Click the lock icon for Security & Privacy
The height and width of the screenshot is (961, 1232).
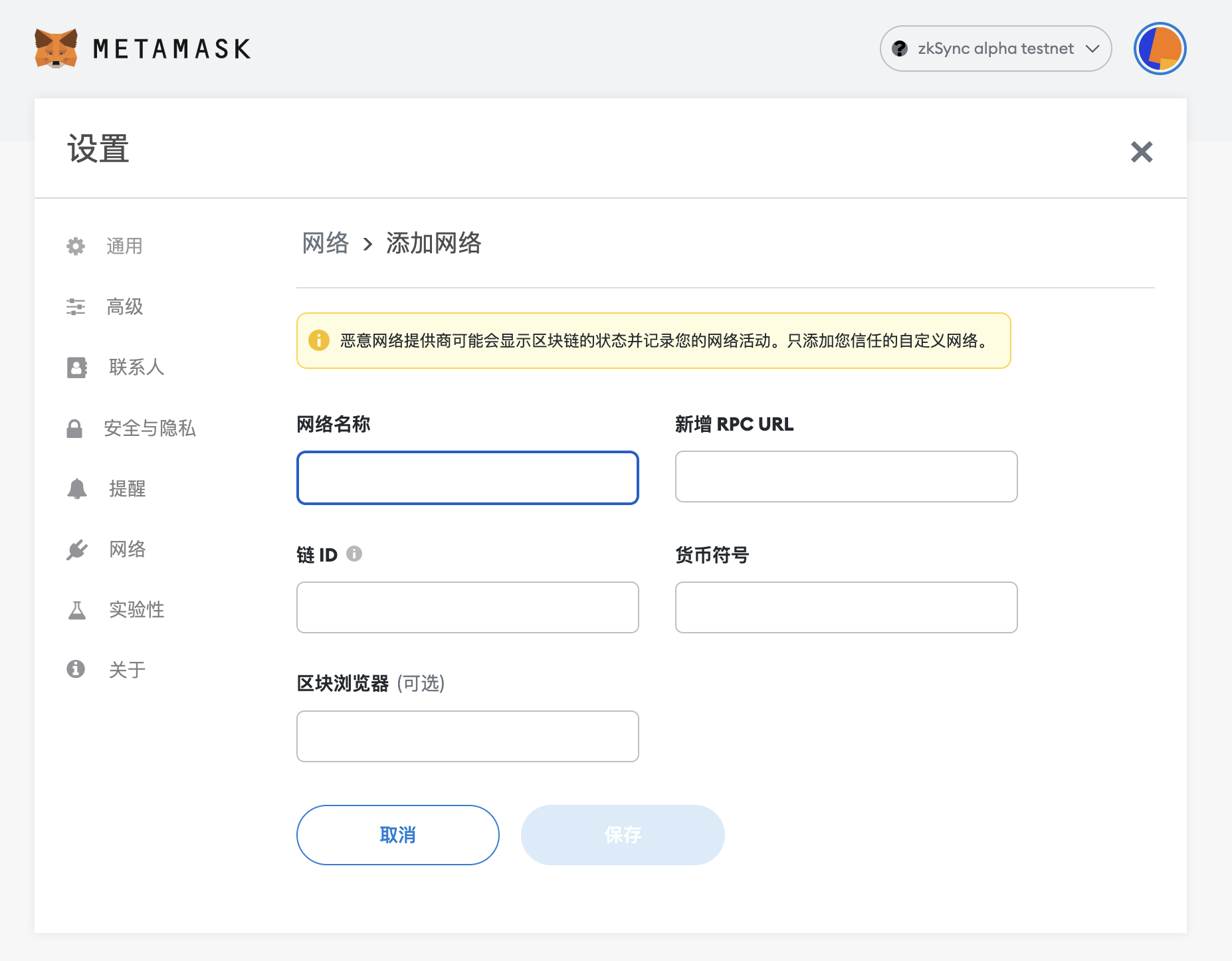click(74, 429)
